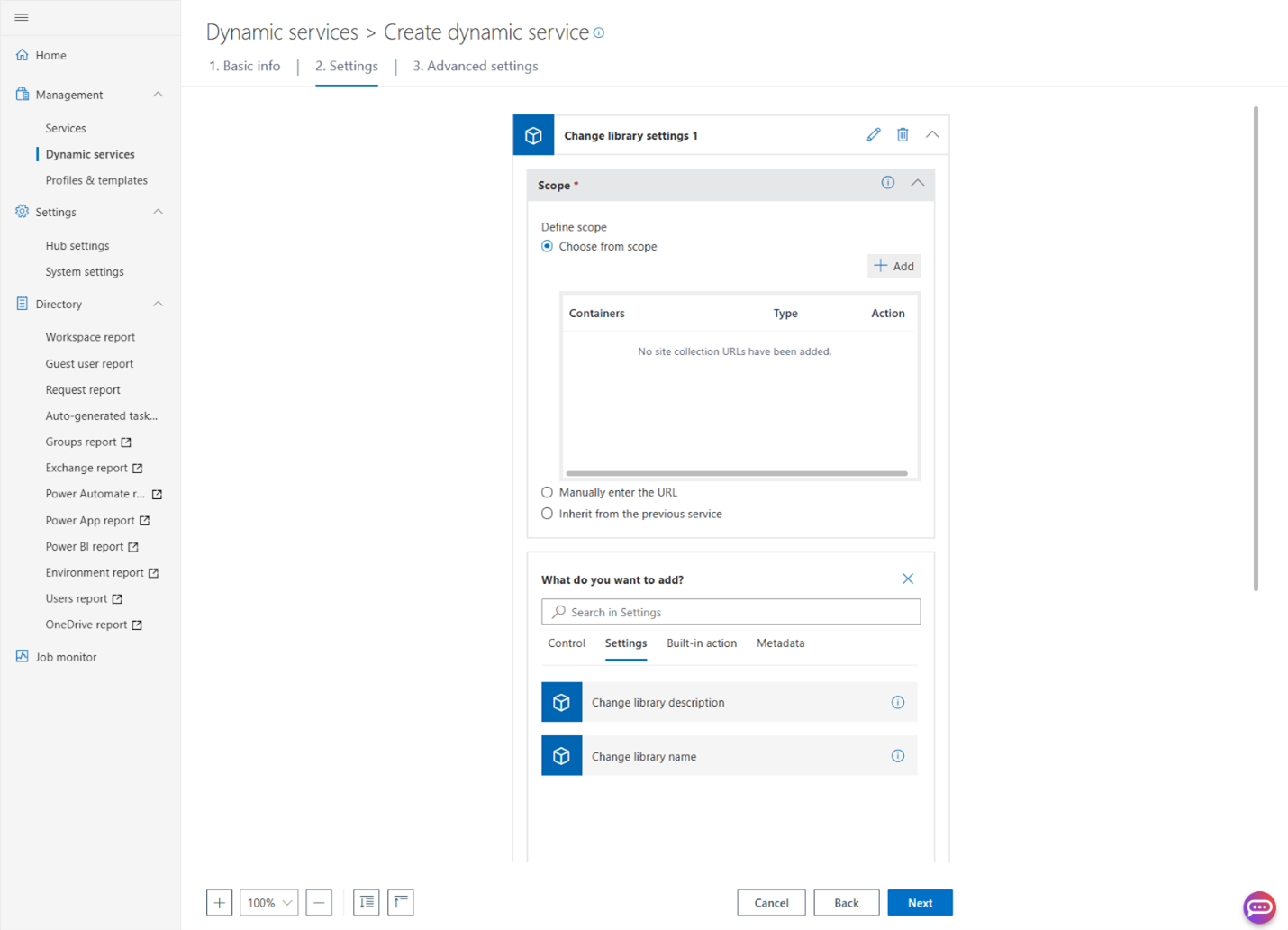Click the info icon beside page title
Viewport: 1288px width, 930px height.
pos(599,32)
